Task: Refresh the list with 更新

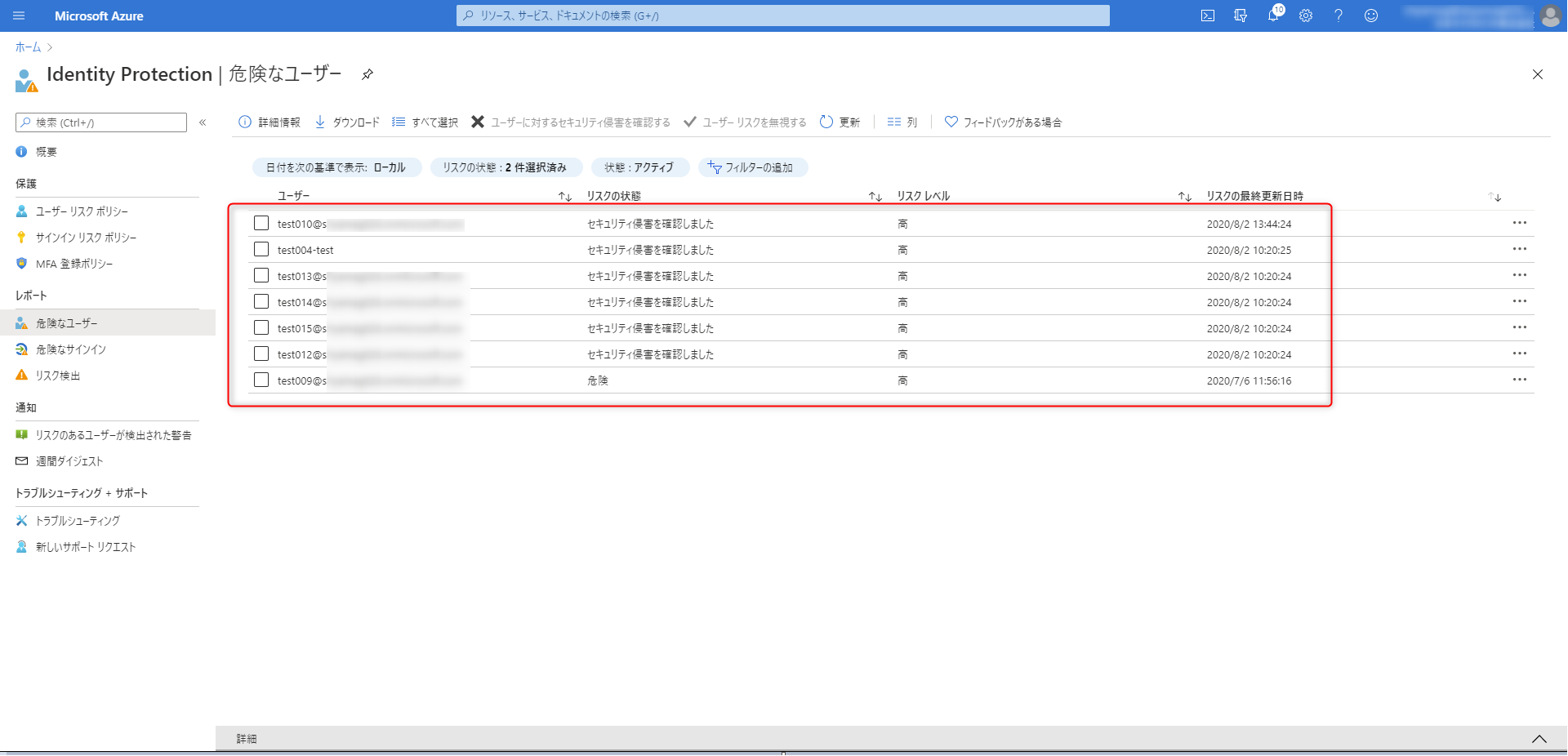Action: (x=840, y=122)
